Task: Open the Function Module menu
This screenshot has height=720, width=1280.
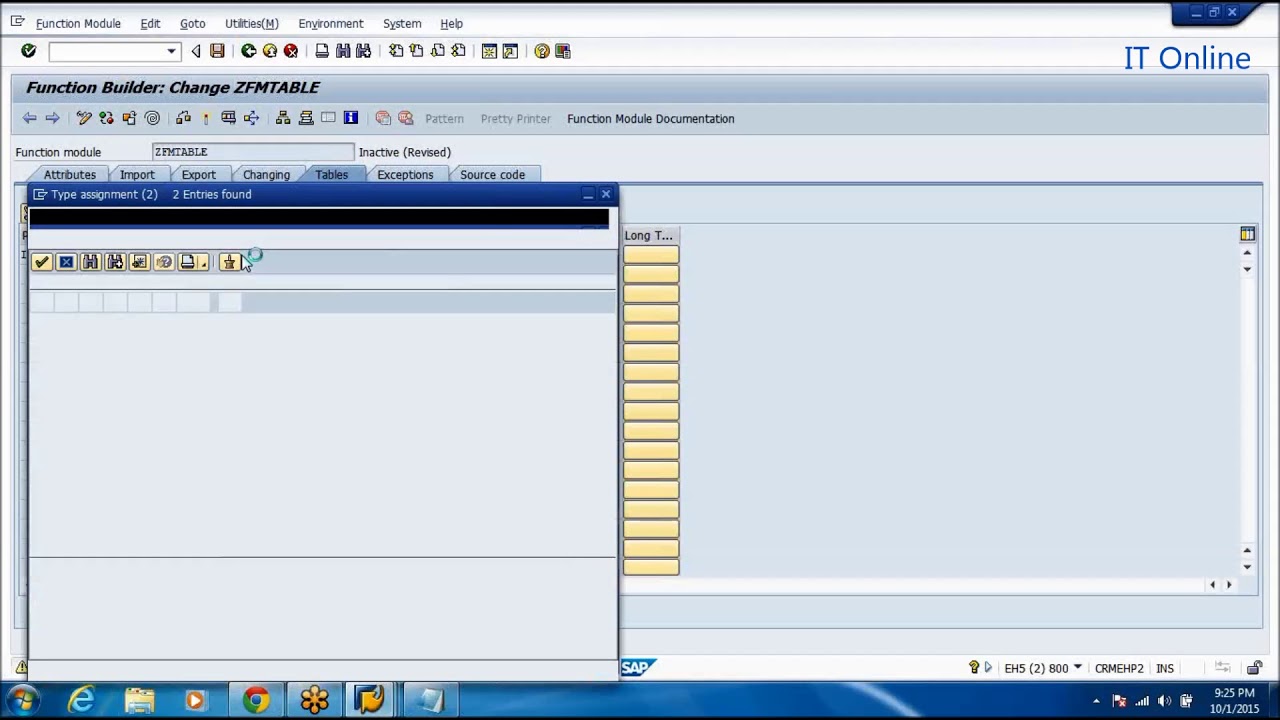Action: coord(78,23)
